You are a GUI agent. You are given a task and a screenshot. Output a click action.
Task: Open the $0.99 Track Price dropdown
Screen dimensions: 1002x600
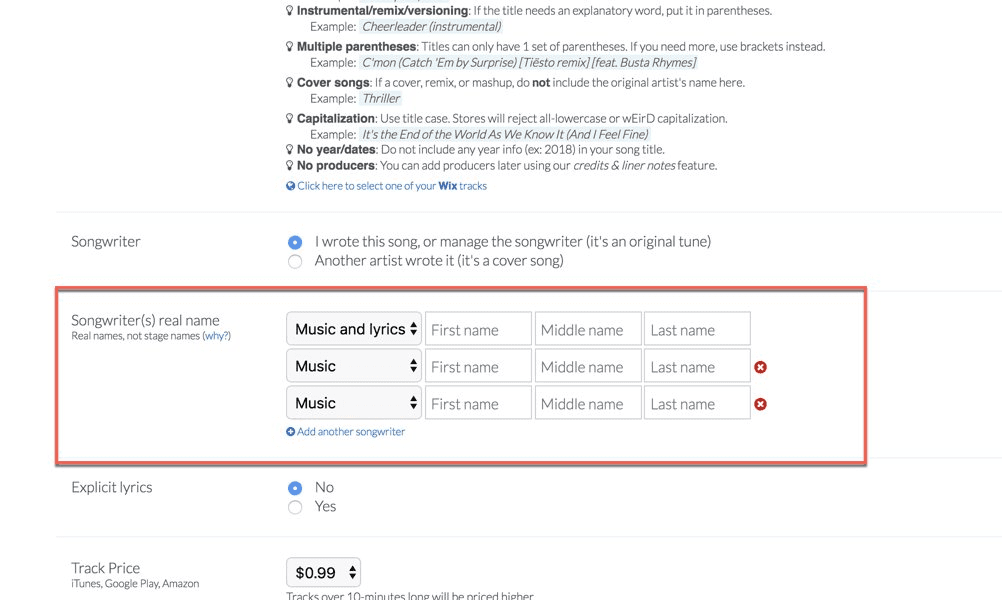(323, 573)
